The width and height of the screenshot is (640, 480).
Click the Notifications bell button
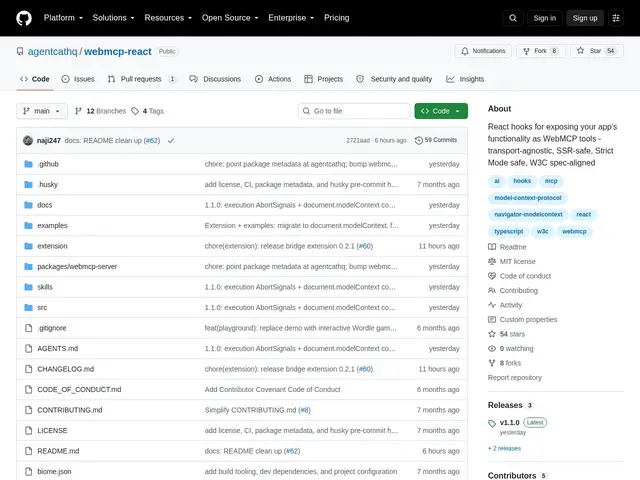click(483, 51)
